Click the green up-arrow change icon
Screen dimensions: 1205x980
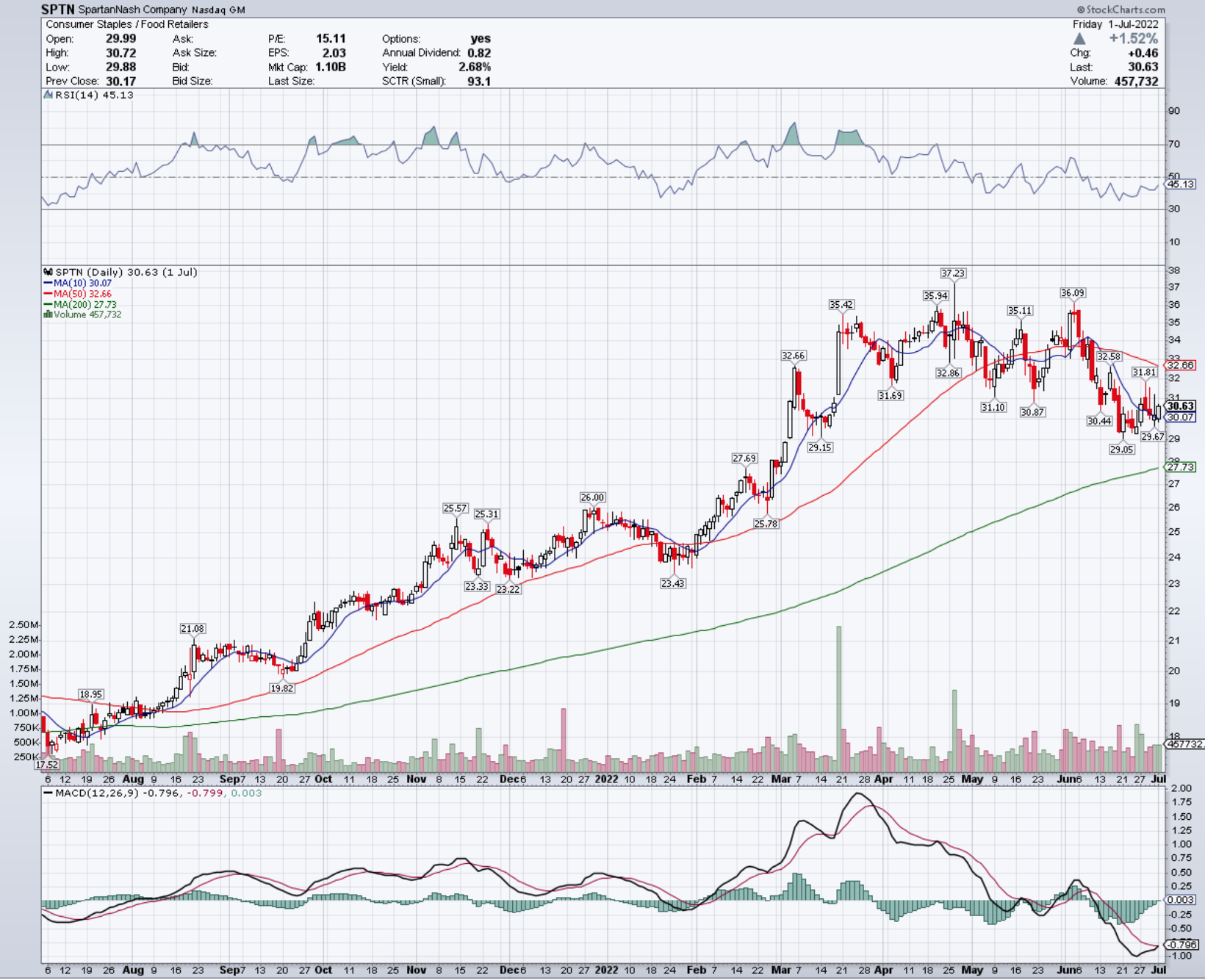tap(1079, 38)
